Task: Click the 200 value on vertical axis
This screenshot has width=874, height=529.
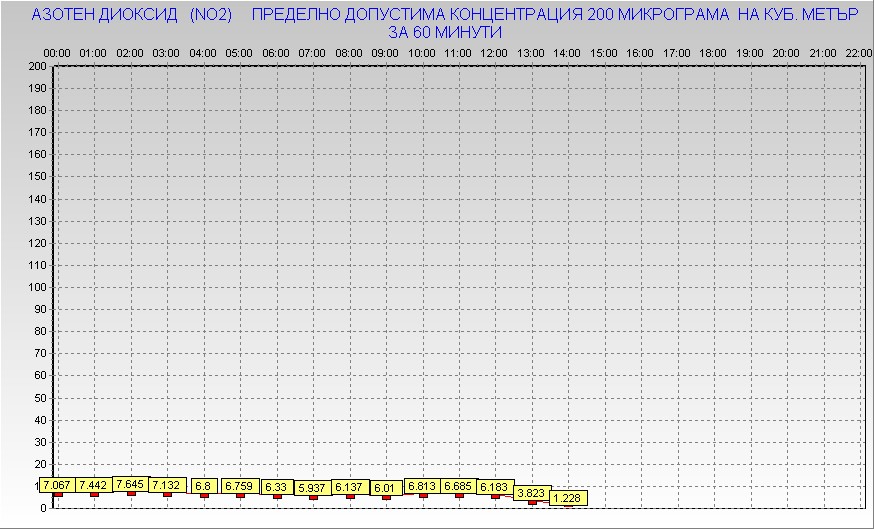Action: (38, 66)
